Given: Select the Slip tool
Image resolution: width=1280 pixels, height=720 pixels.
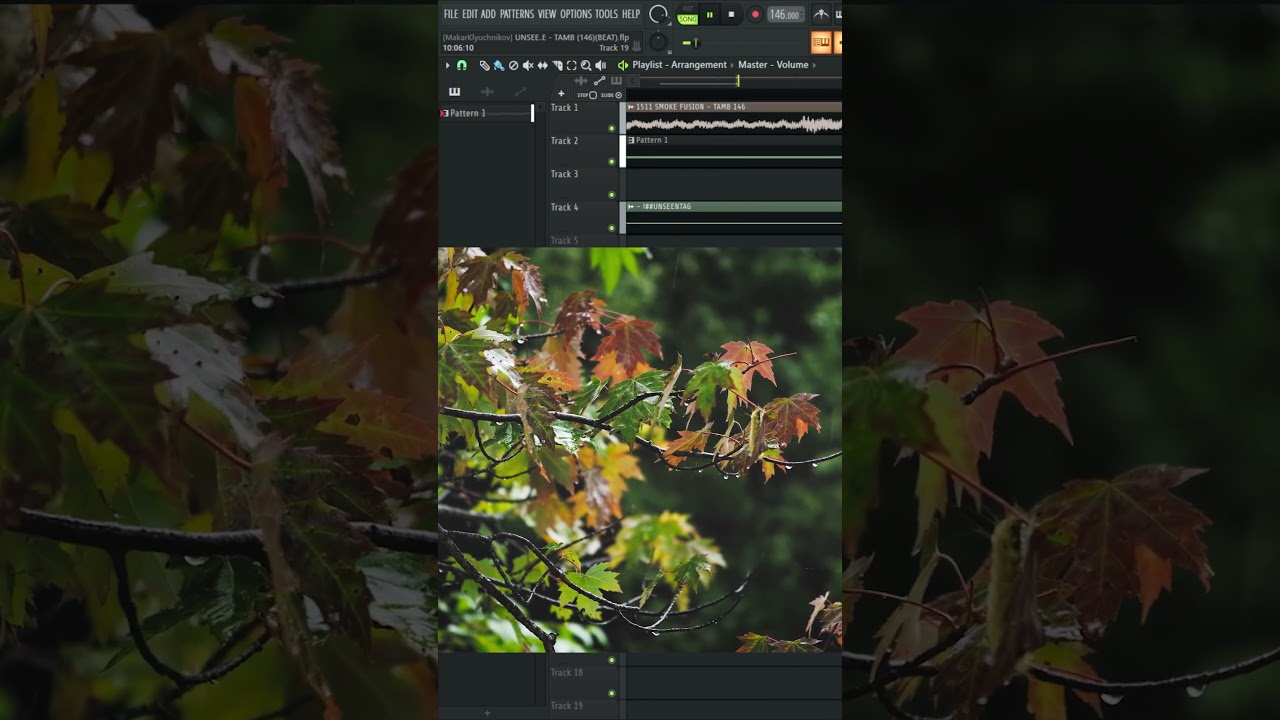Looking at the screenshot, I should coord(542,65).
